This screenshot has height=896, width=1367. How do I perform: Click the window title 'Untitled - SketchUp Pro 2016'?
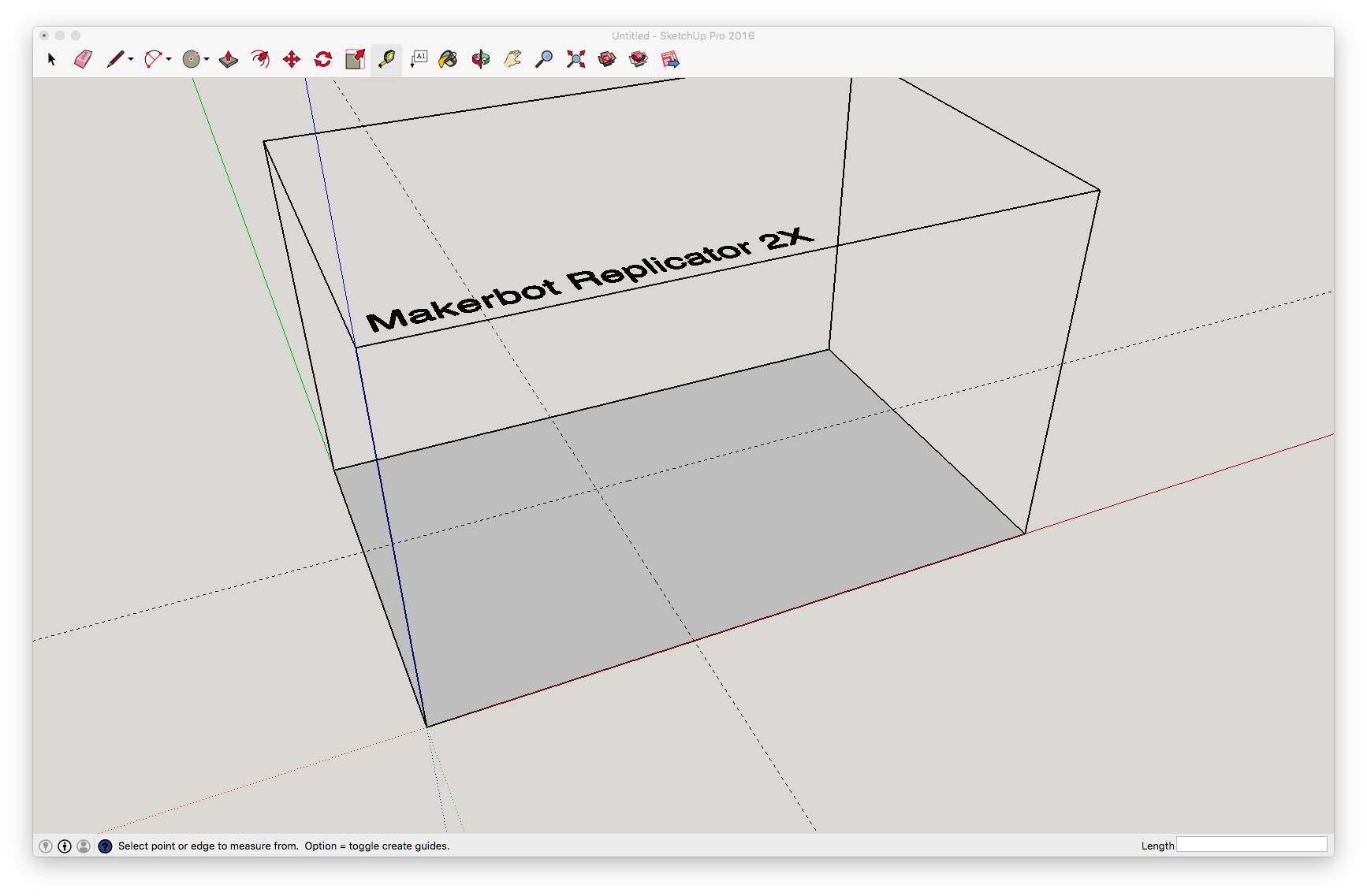click(x=683, y=35)
